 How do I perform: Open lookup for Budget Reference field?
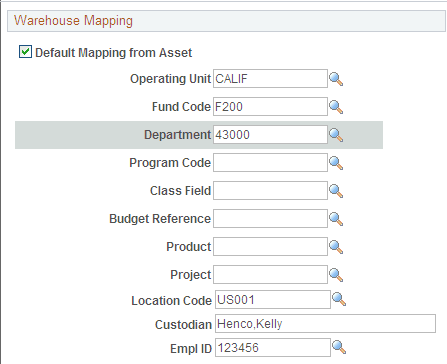(x=336, y=219)
